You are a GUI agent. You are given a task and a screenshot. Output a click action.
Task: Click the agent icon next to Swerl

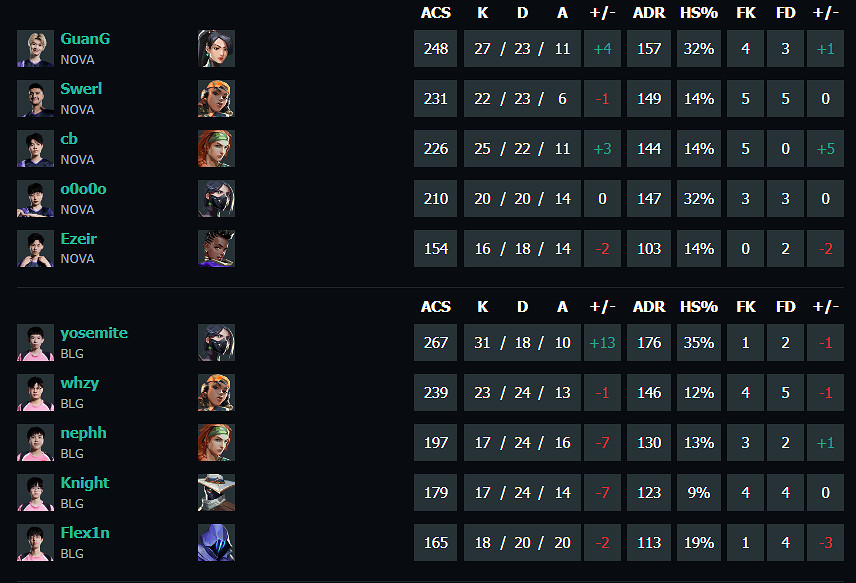coord(216,99)
